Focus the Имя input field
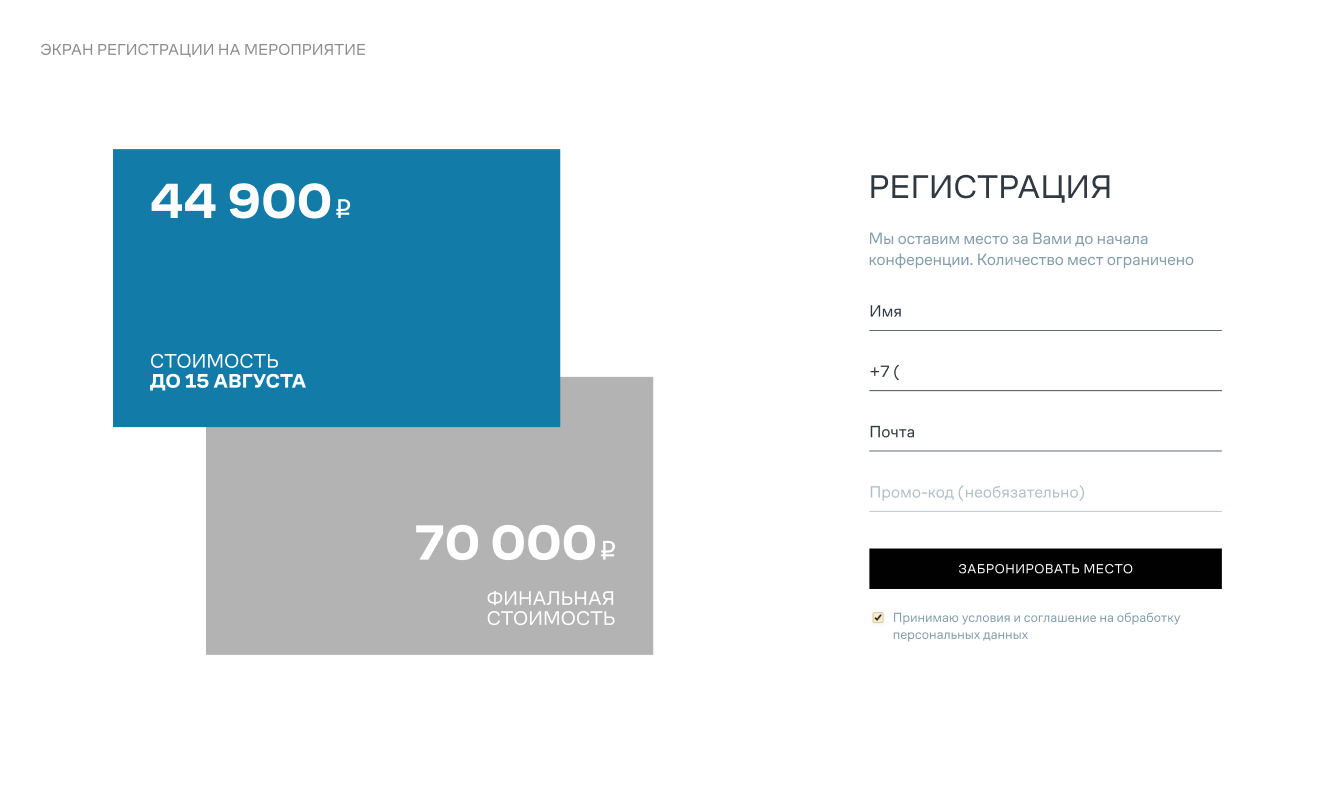The width and height of the screenshot is (1340, 792). 1045,312
